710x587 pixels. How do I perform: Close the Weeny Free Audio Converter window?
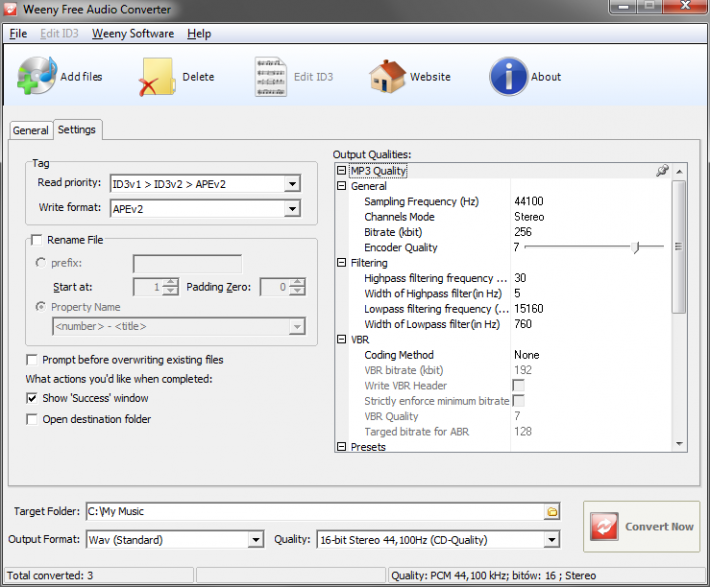[x=685, y=6]
